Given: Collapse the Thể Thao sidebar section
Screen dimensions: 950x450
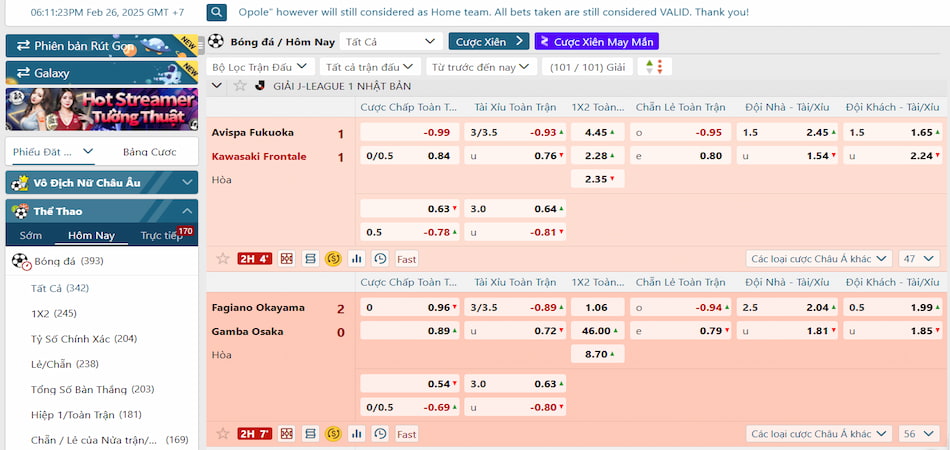Looking at the screenshot, I should pyautogui.click(x=187, y=211).
